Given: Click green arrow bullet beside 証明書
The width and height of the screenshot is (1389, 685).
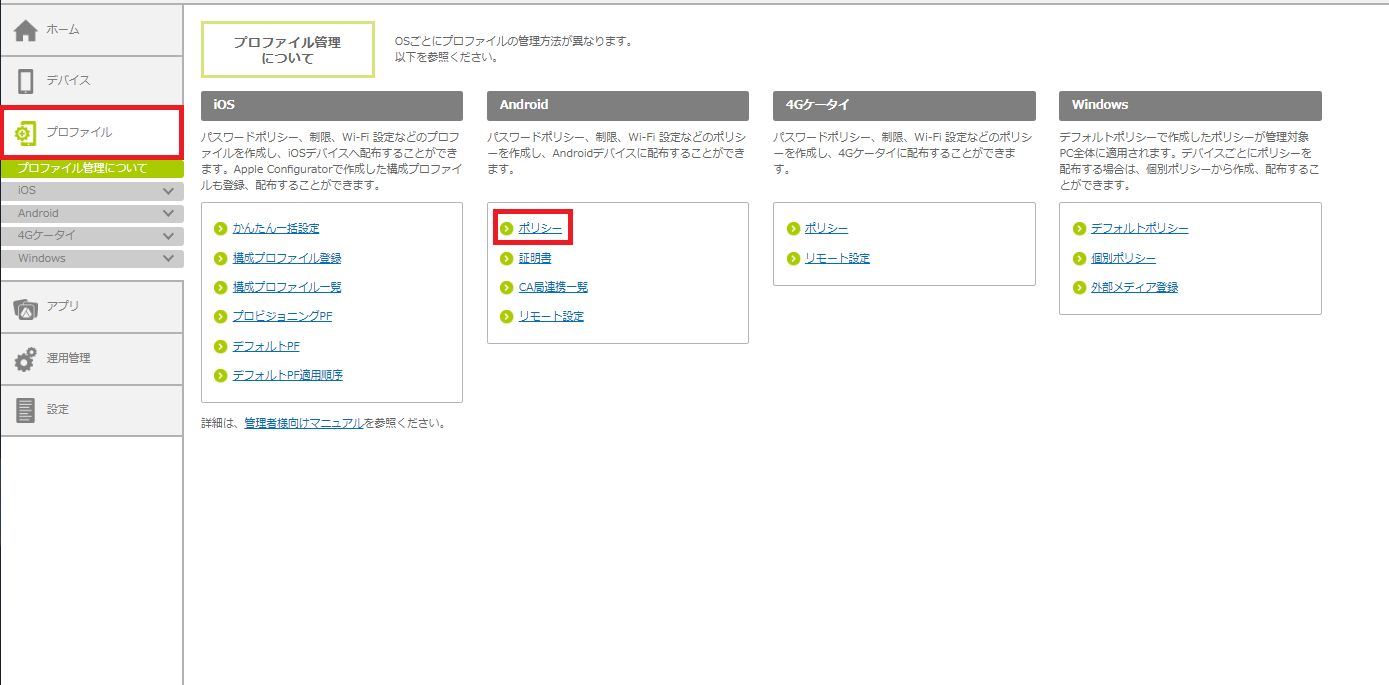Looking at the screenshot, I should pos(507,258).
